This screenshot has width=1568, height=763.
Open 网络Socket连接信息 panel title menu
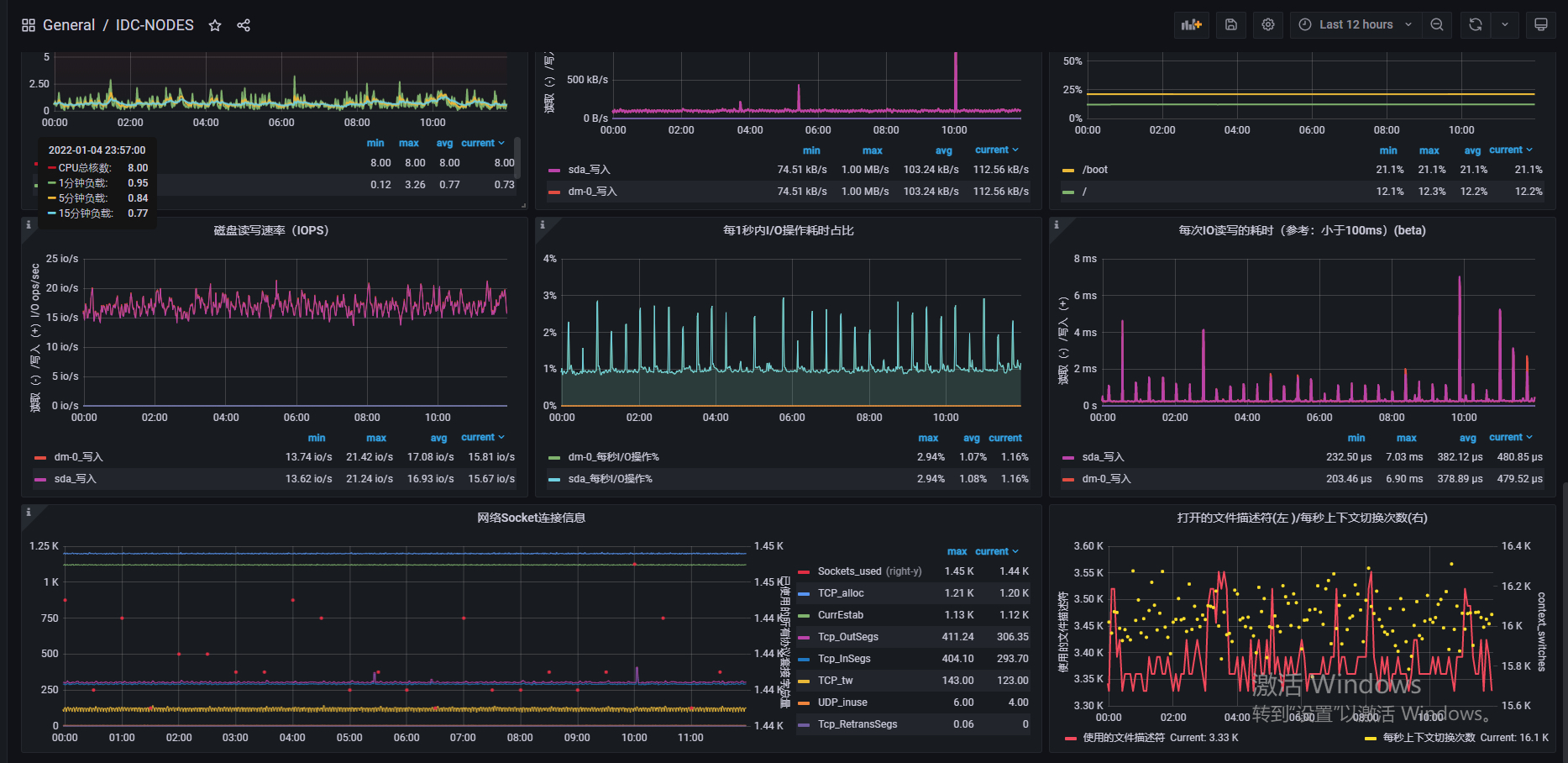click(532, 518)
